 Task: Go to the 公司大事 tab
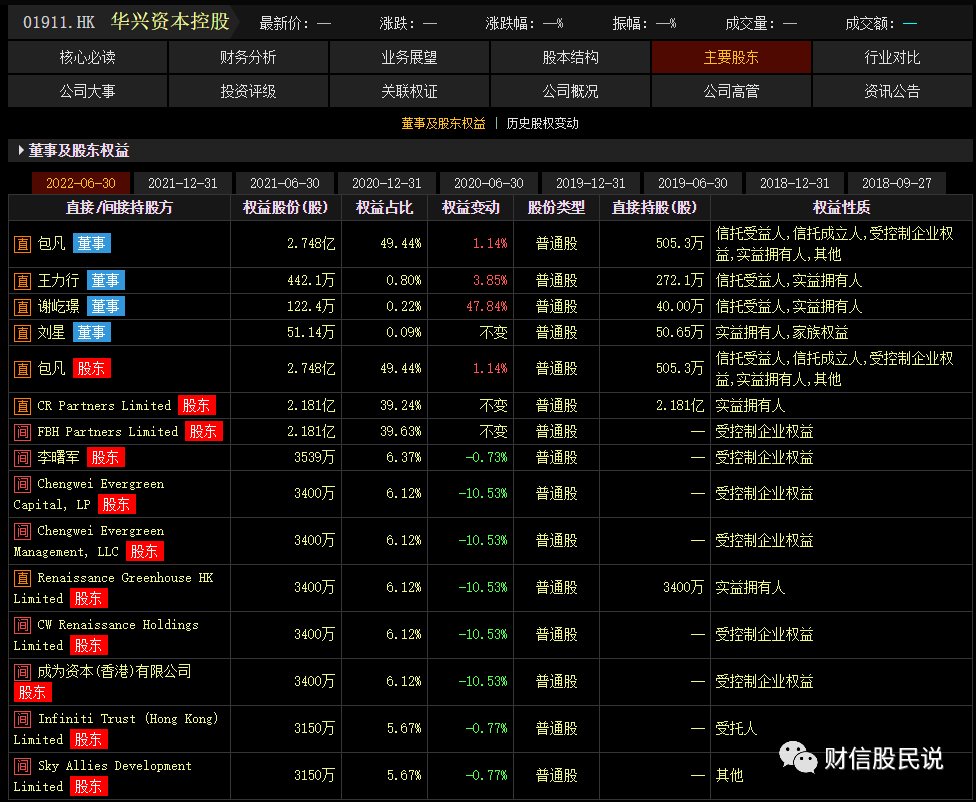point(87,92)
